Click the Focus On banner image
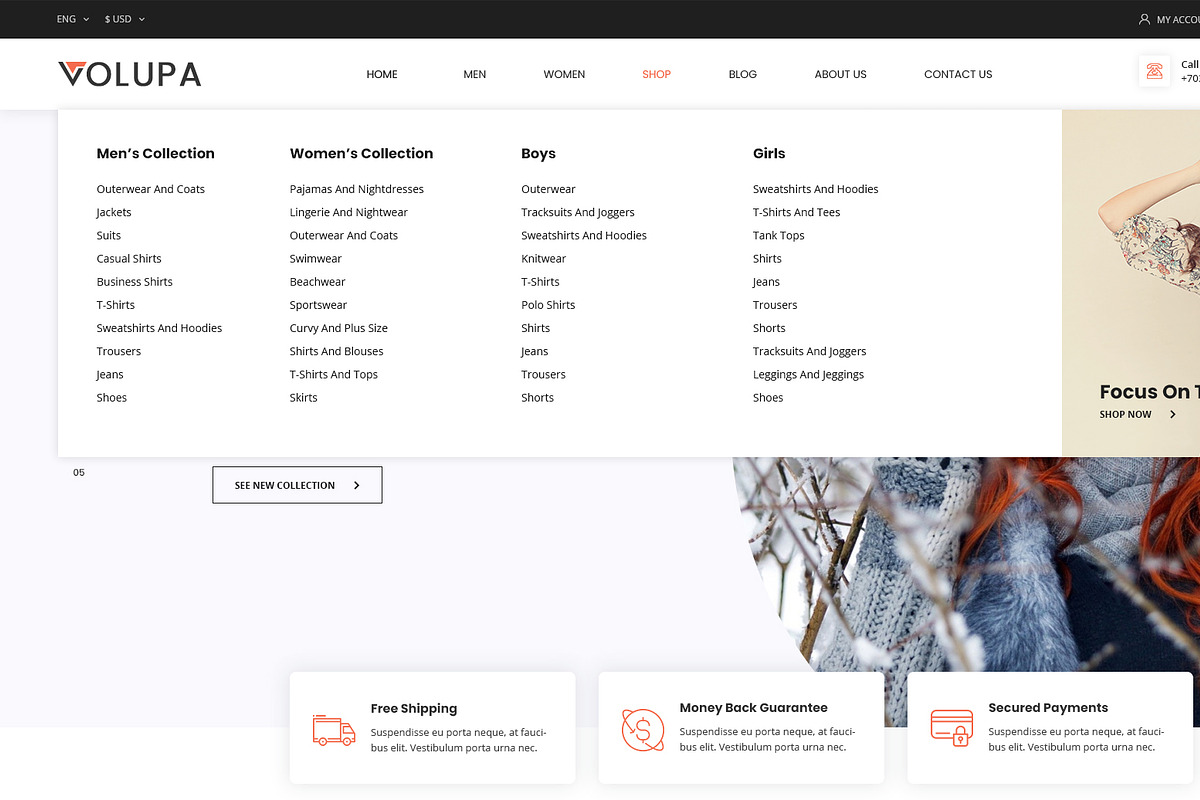This screenshot has width=1200, height=800. pyautogui.click(x=1131, y=283)
